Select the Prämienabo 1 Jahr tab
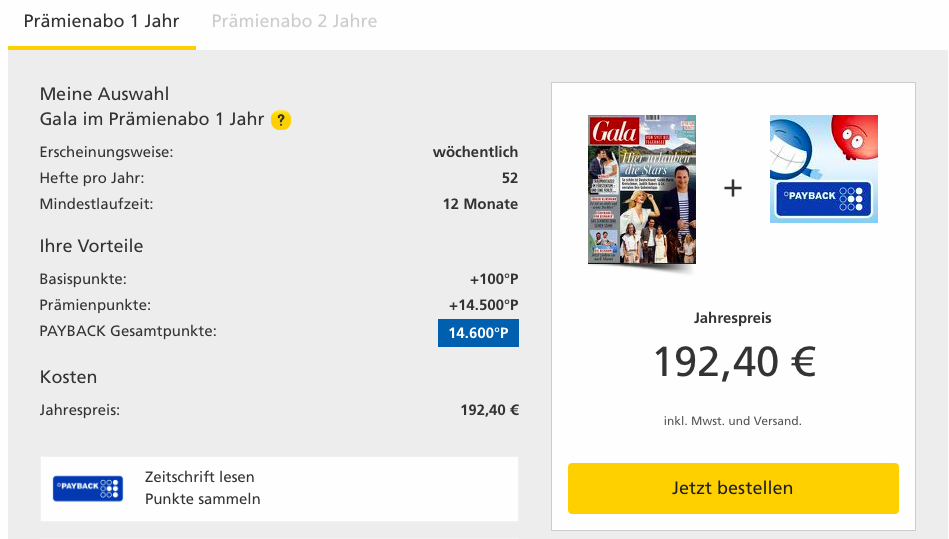949x539 pixels. pos(101,21)
